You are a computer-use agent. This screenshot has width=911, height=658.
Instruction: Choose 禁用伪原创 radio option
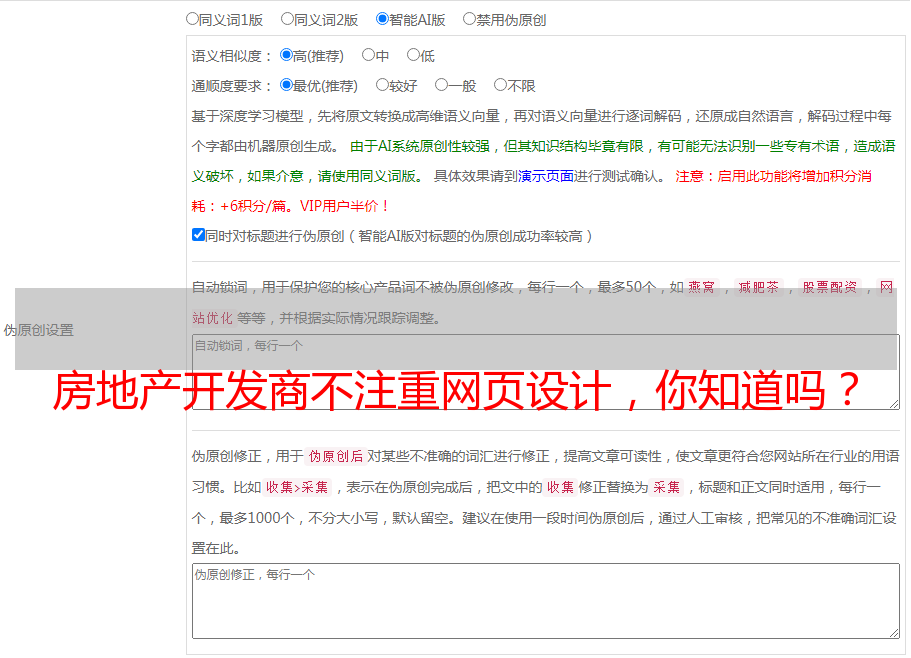coord(469,19)
